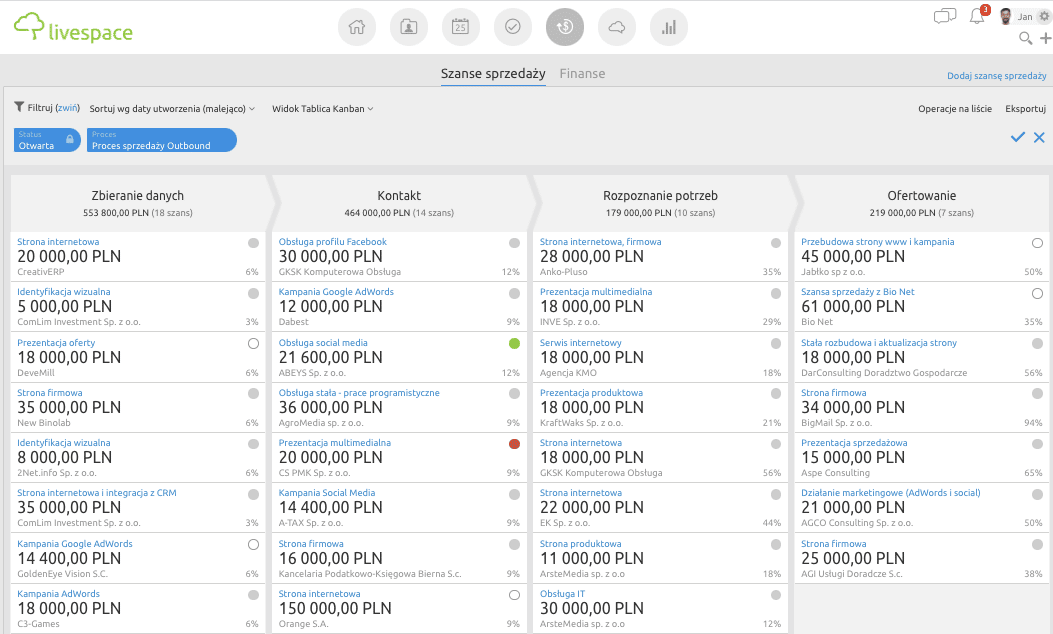Open the Obsługa IT deal
Viewport: 1053px width, 634px height.
coord(562,594)
